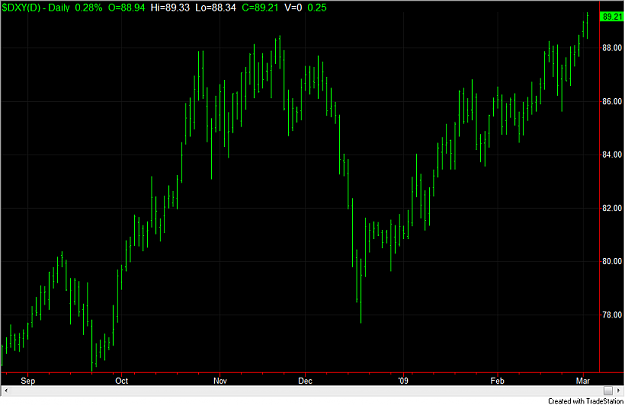Click the O=88.94 open value
This screenshot has width=625, height=405.
click(x=126, y=8)
